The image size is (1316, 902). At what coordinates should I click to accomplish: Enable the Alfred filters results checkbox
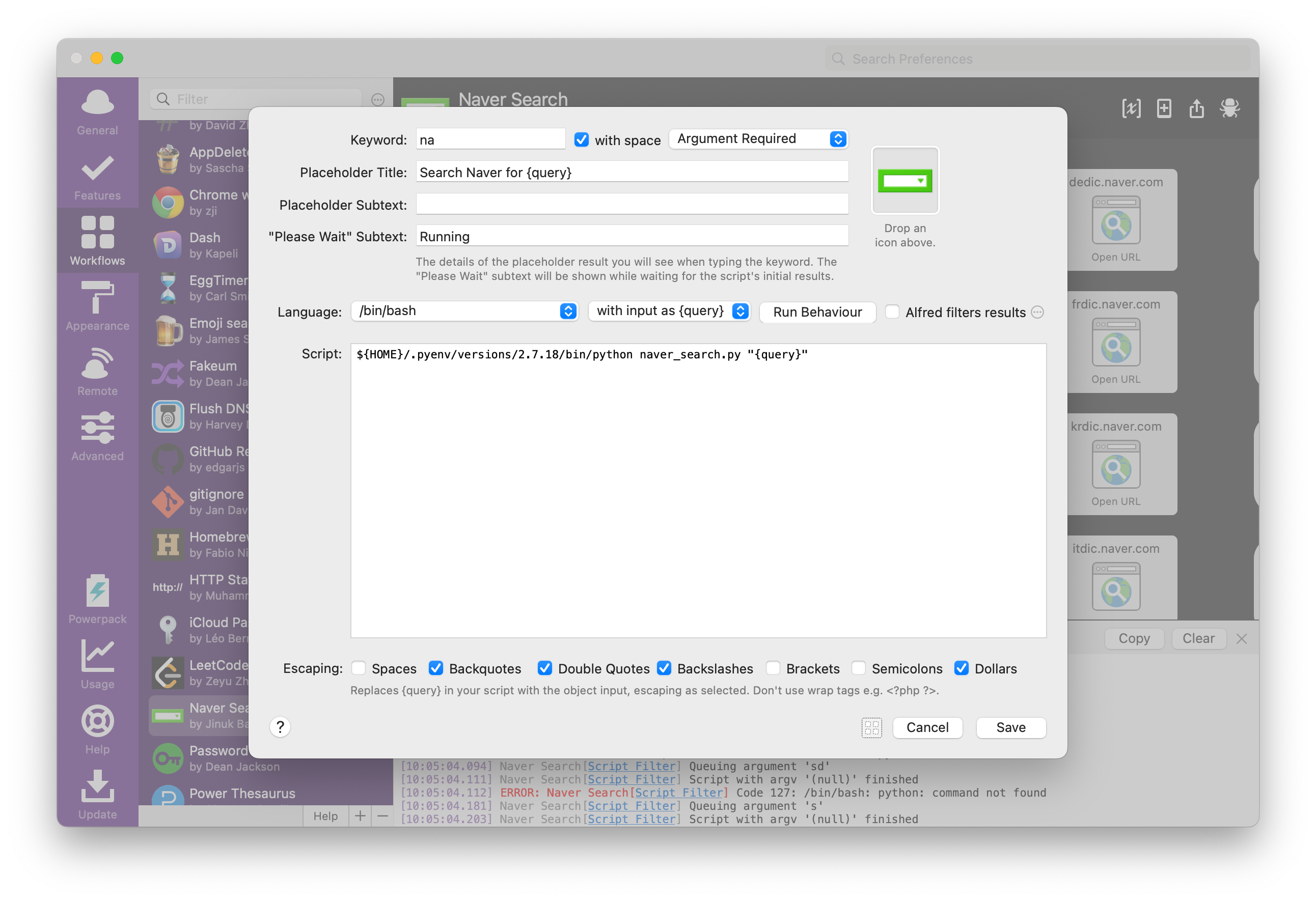(892, 312)
